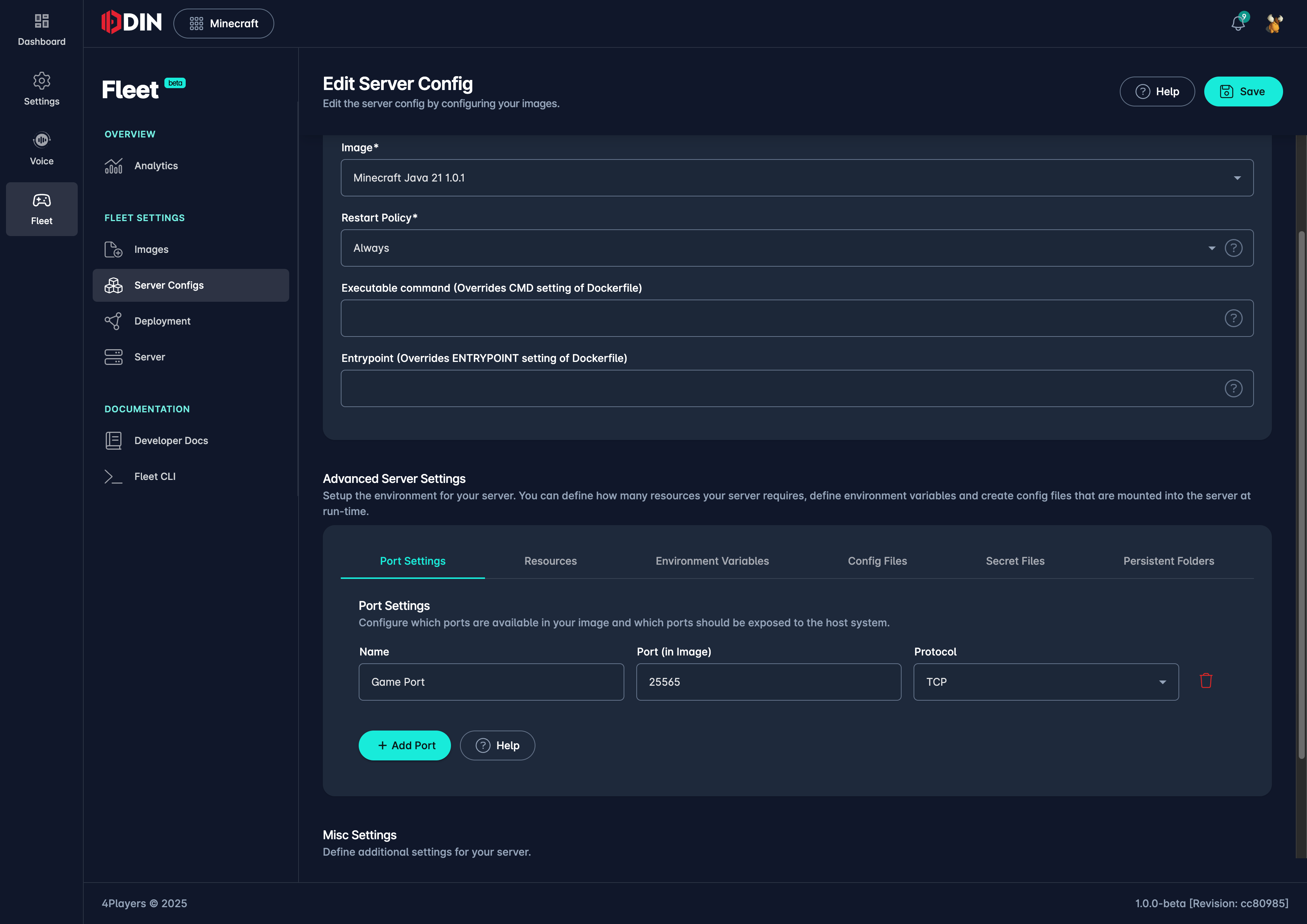Click the ODIN logo
The height and width of the screenshot is (924, 1307).
132,23
